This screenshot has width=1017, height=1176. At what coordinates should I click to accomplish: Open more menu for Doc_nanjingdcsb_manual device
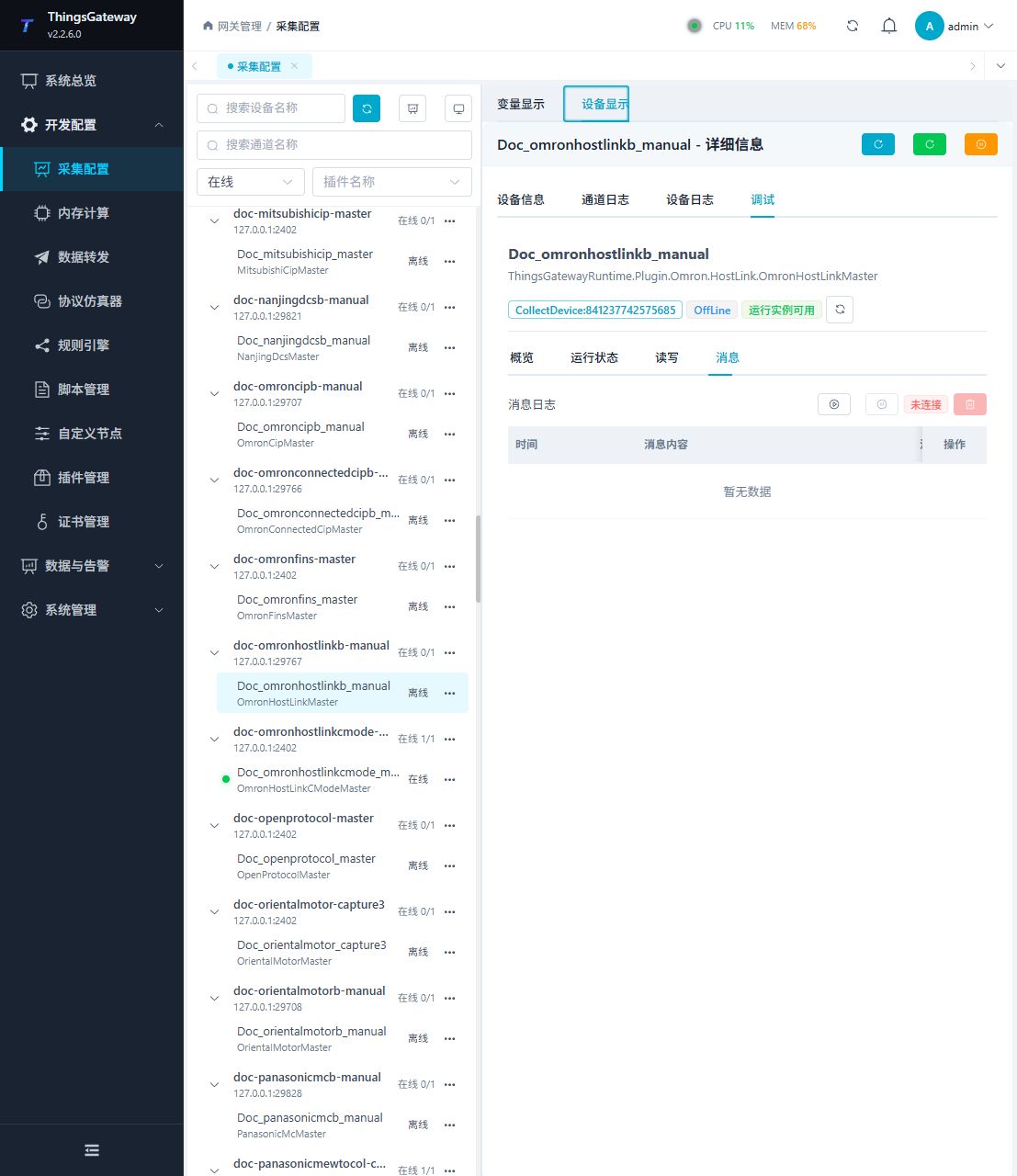click(450, 347)
